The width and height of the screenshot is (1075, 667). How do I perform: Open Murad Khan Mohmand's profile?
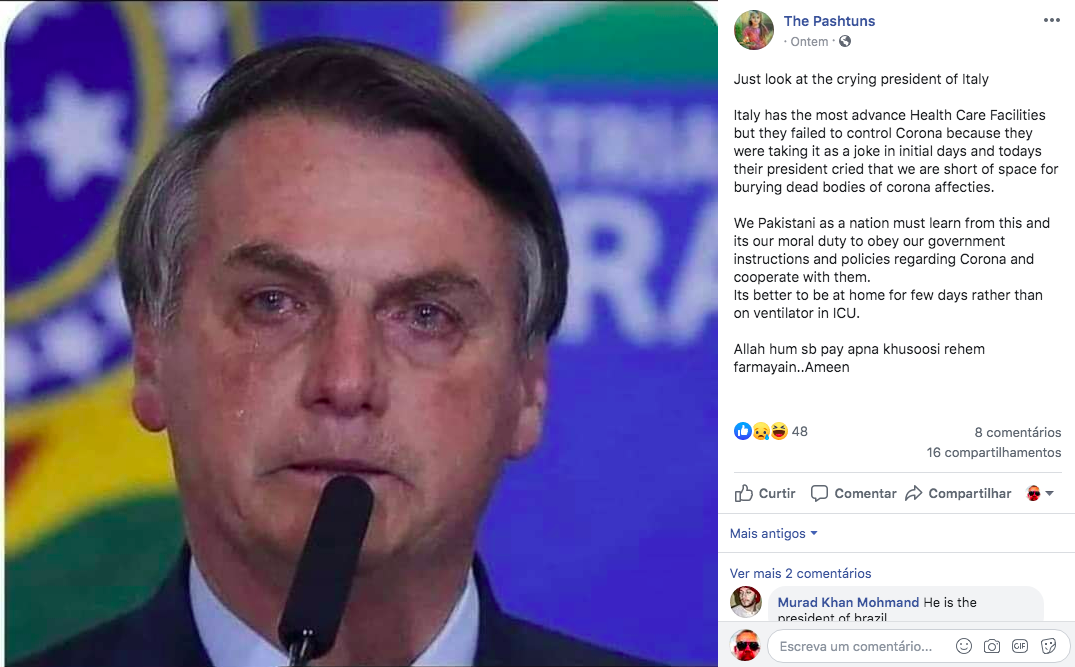pyautogui.click(x=848, y=602)
